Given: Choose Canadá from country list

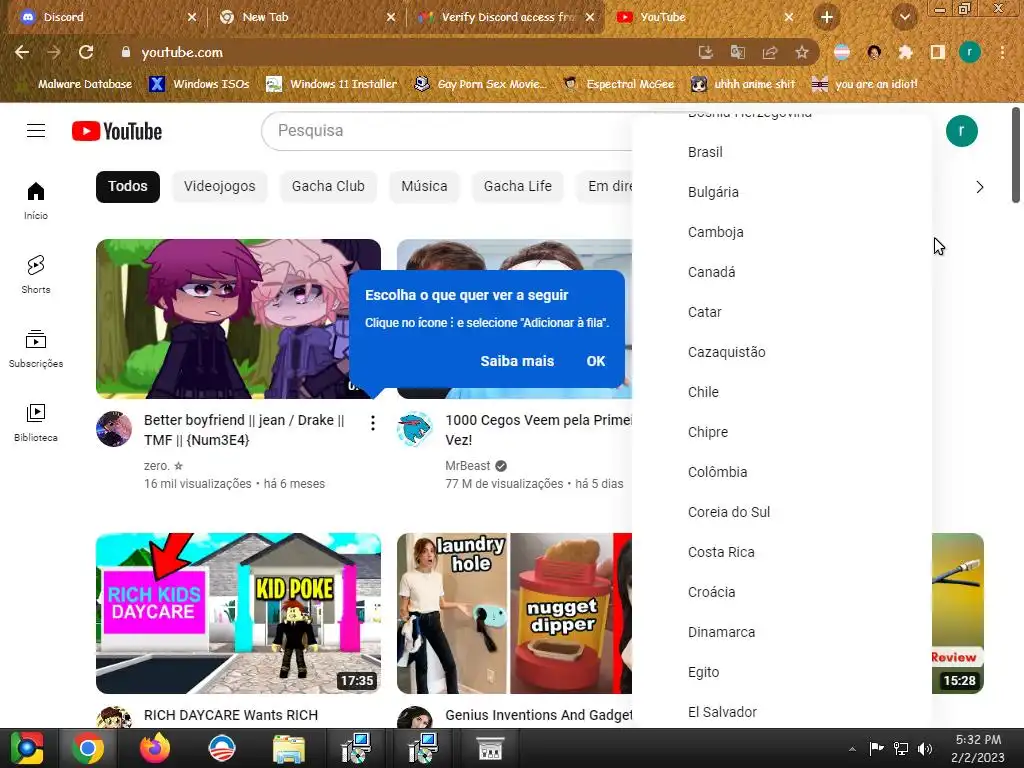Looking at the screenshot, I should (x=782, y=272).
